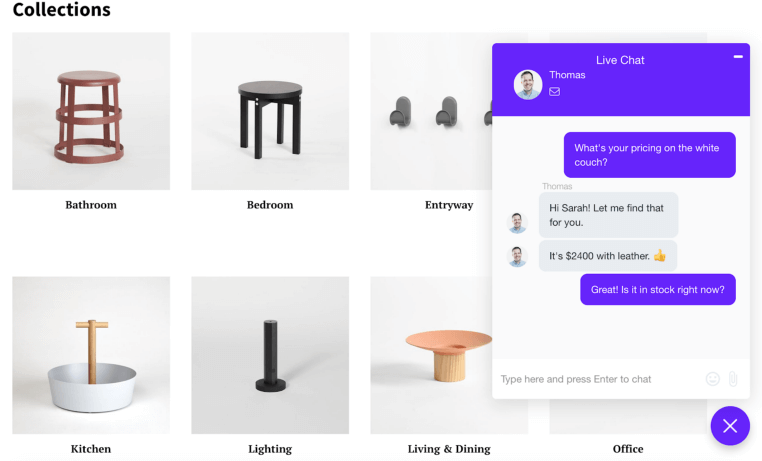This screenshot has height=461, width=762.
Task: Click the Entryway hooks image
Action: (x=431, y=111)
